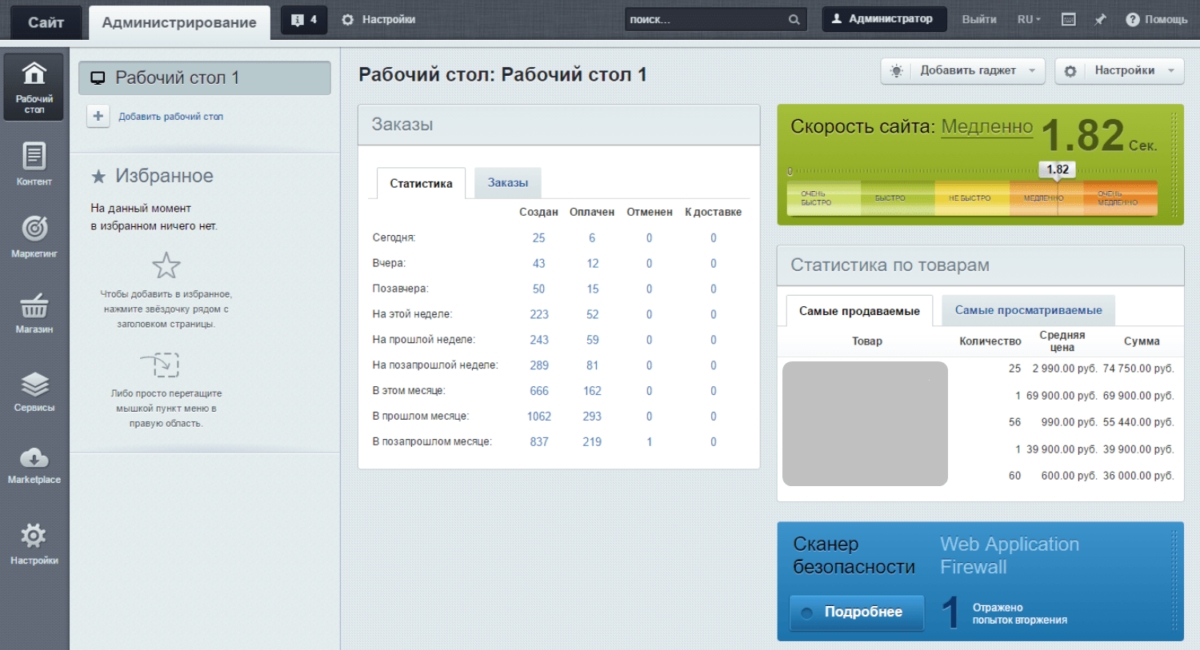
Task: Open the Самые продаваемые tab
Action: (x=859, y=311)
